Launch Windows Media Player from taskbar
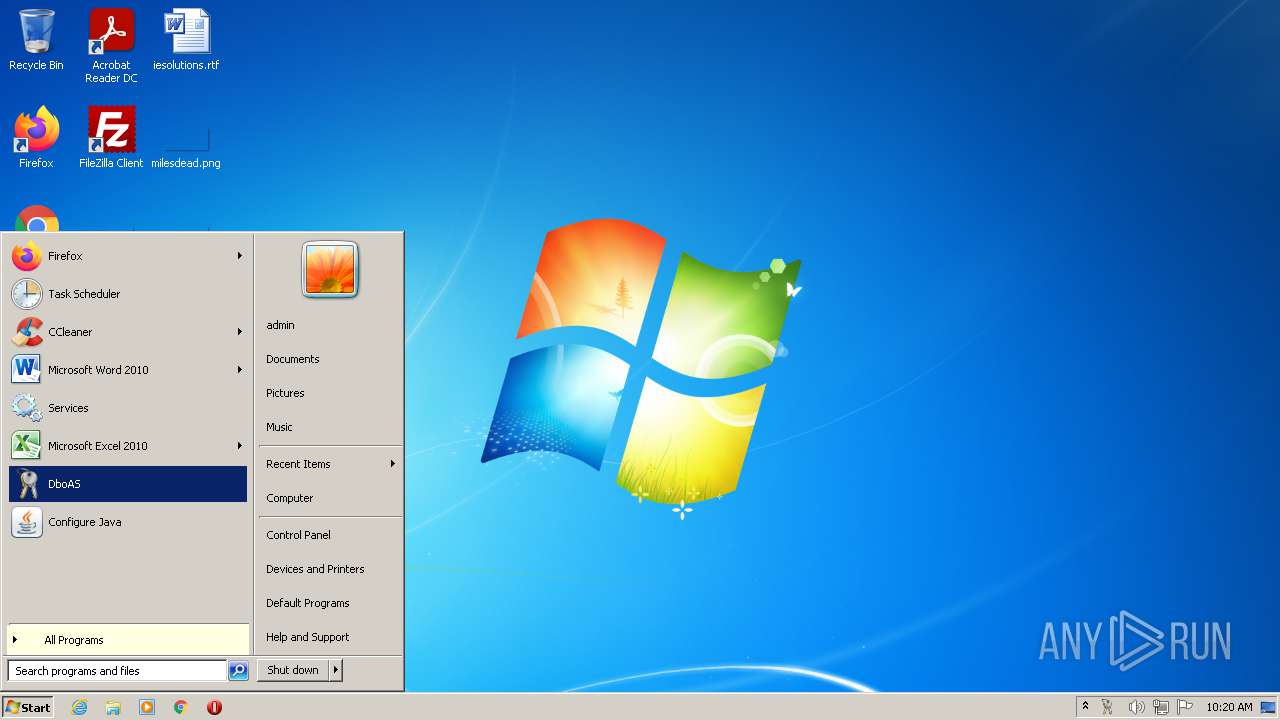 click(147, 707)
